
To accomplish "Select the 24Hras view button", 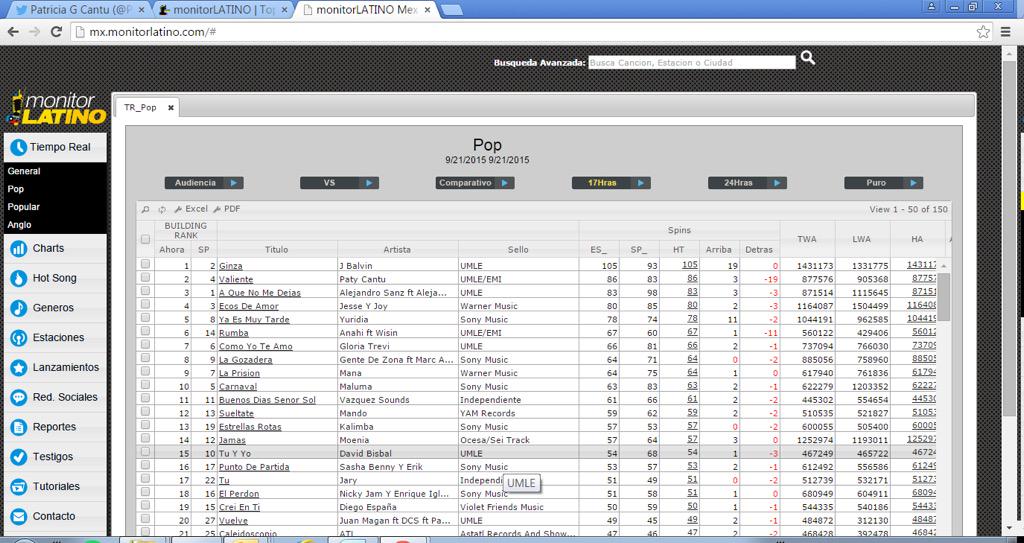I will [x=747, y=183].
